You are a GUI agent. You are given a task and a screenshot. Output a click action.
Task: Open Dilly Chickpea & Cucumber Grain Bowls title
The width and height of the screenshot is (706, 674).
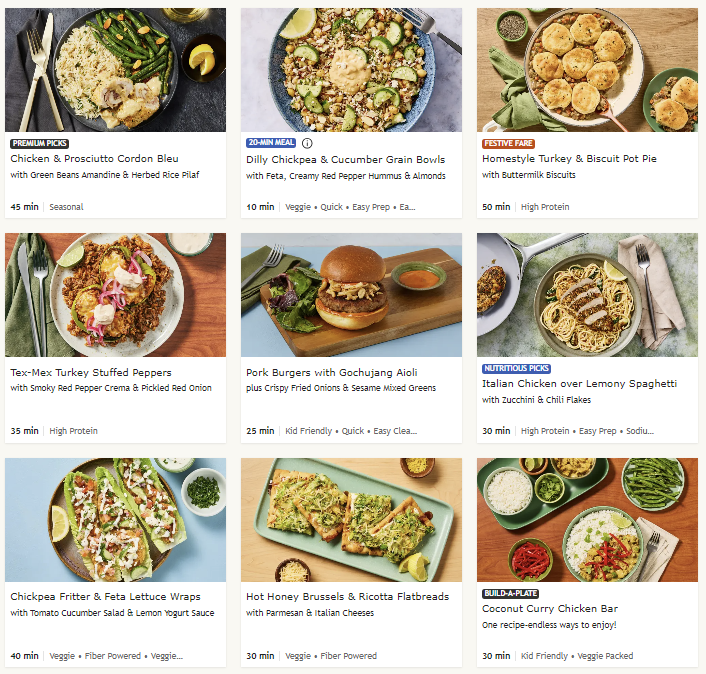(345, 159)
